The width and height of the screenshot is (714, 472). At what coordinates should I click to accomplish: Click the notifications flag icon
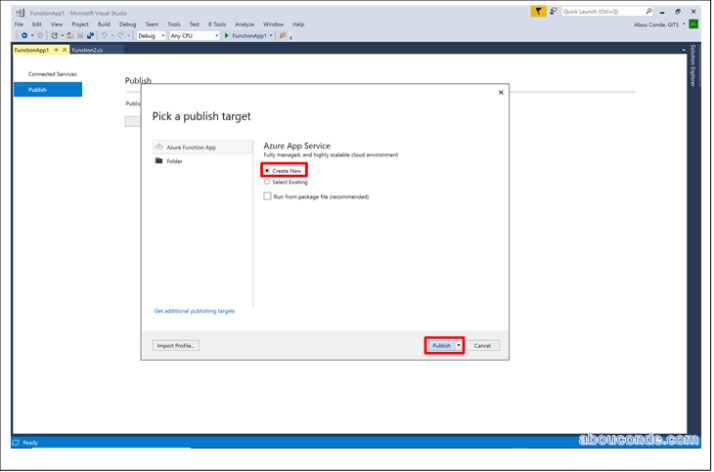click(x=539, y=11)
